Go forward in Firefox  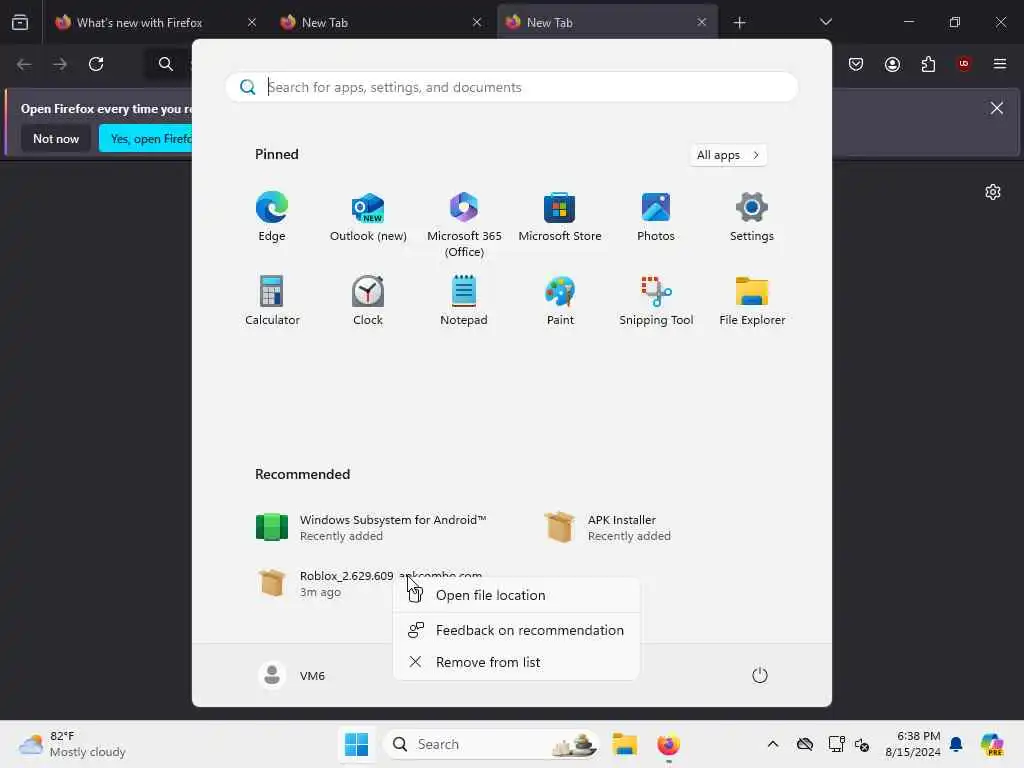coord(60,64)
